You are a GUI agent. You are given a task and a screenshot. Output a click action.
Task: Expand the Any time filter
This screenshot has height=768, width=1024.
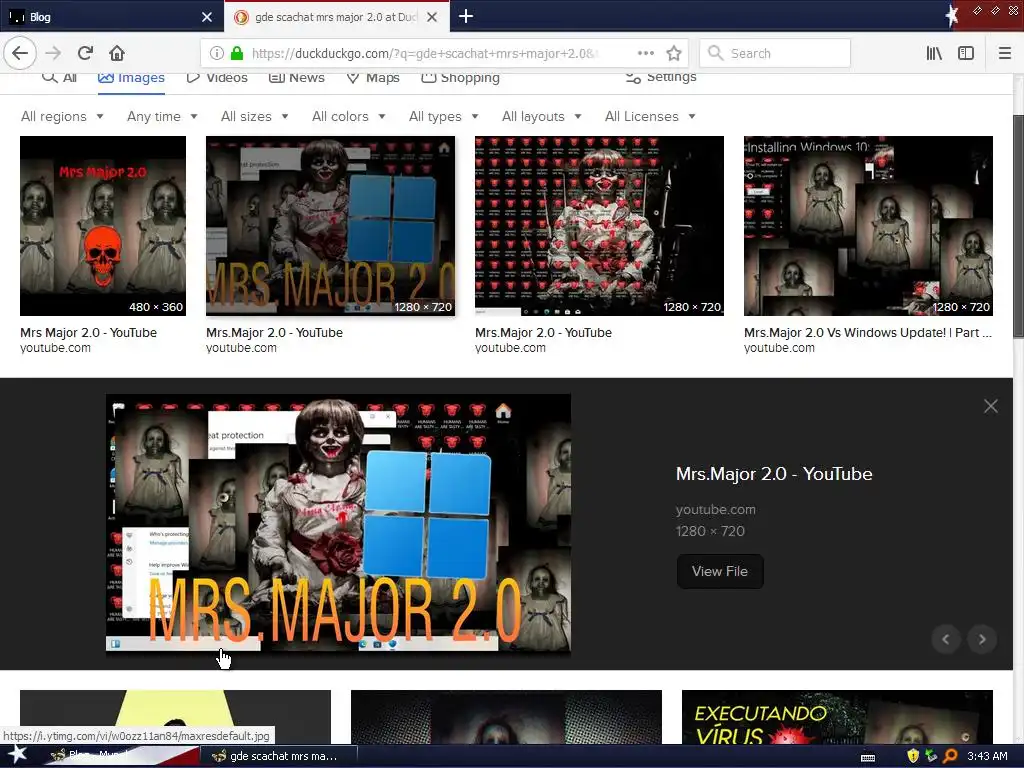tap(162, 116)
